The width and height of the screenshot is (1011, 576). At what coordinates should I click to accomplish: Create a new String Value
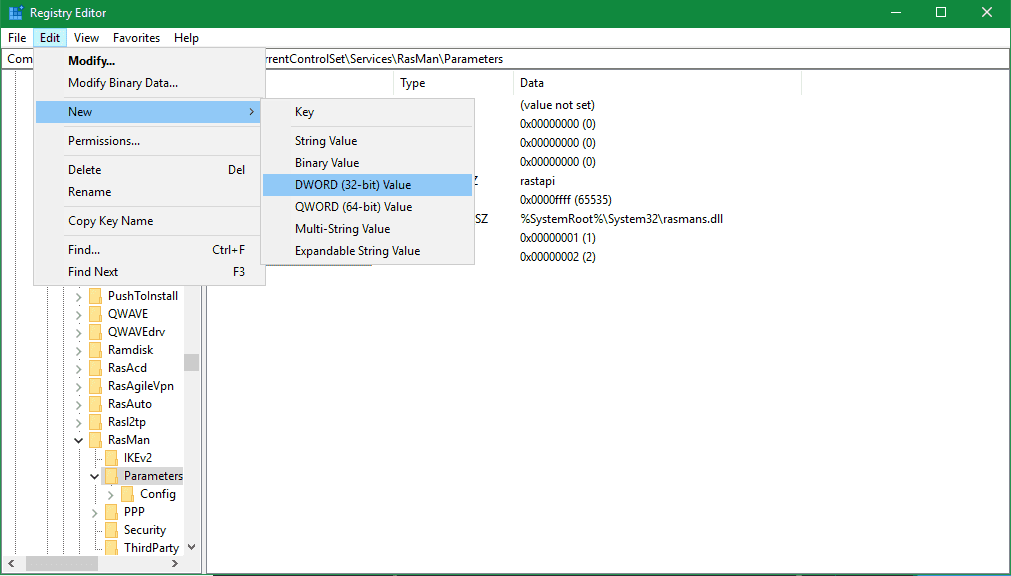coord(326,141)
